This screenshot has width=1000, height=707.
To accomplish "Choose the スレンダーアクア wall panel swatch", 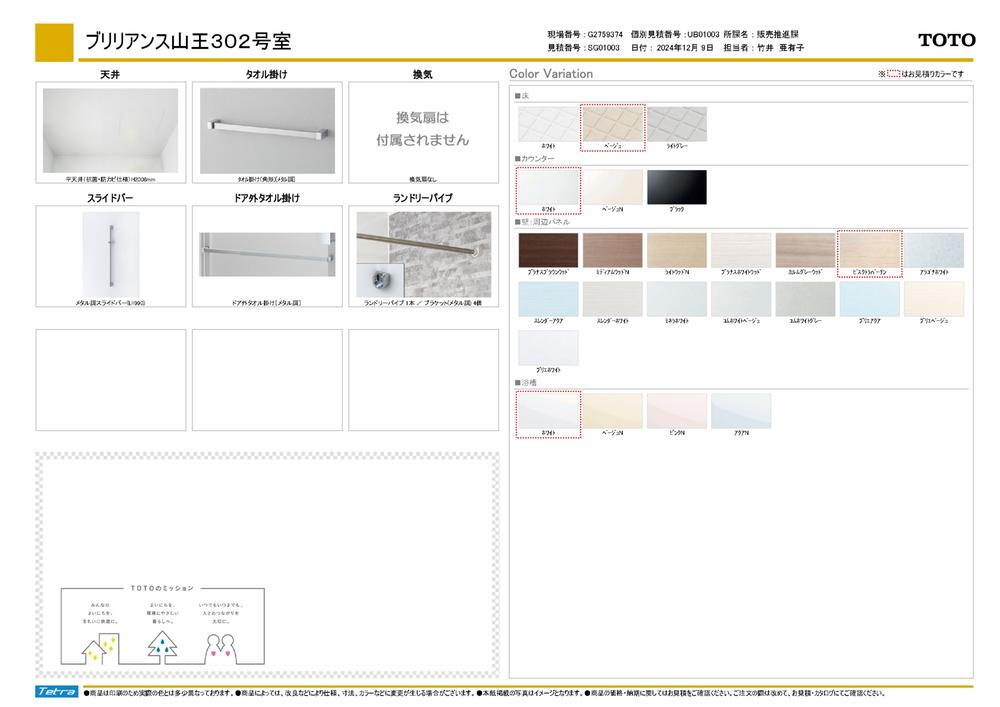I will pyautogui.click(x=548, y=299).
